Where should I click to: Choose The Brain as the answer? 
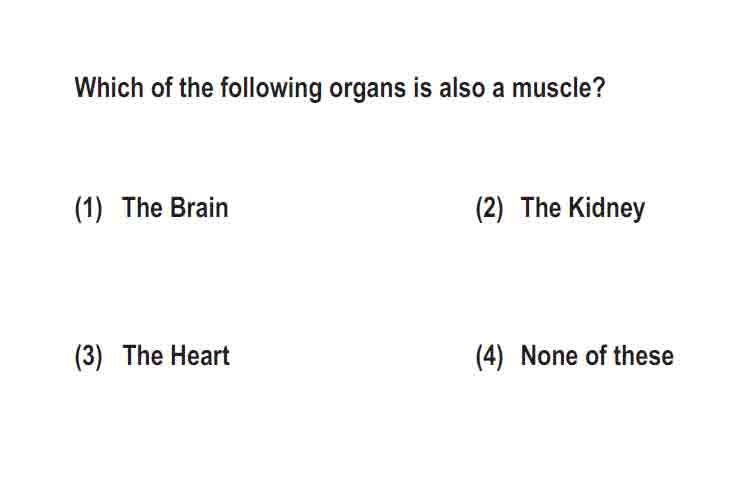pyautogui.click(x=175, y=208)
